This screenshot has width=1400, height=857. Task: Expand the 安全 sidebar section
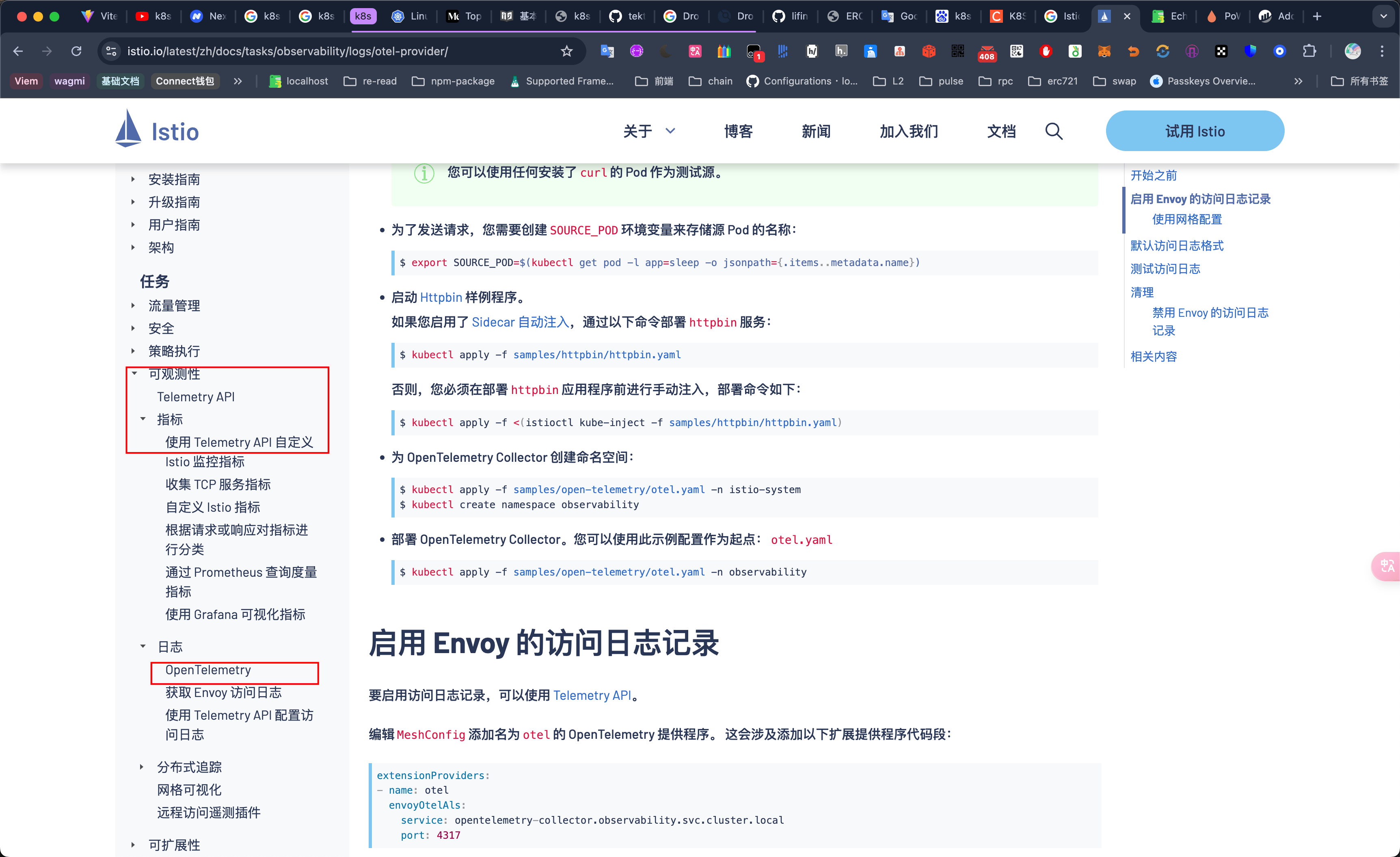pyautogui.click(x=133, y=329)
